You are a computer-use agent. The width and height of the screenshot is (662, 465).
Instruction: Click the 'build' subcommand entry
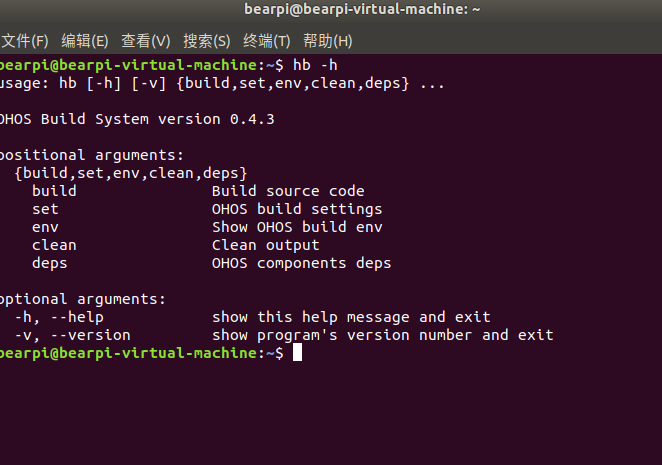[x=54, y=191]
